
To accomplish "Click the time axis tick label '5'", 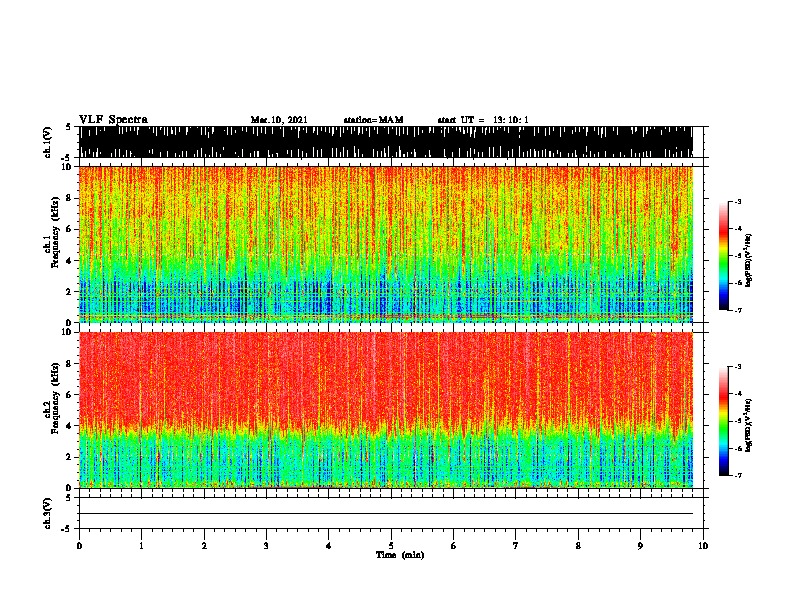I will click(391, 545).
